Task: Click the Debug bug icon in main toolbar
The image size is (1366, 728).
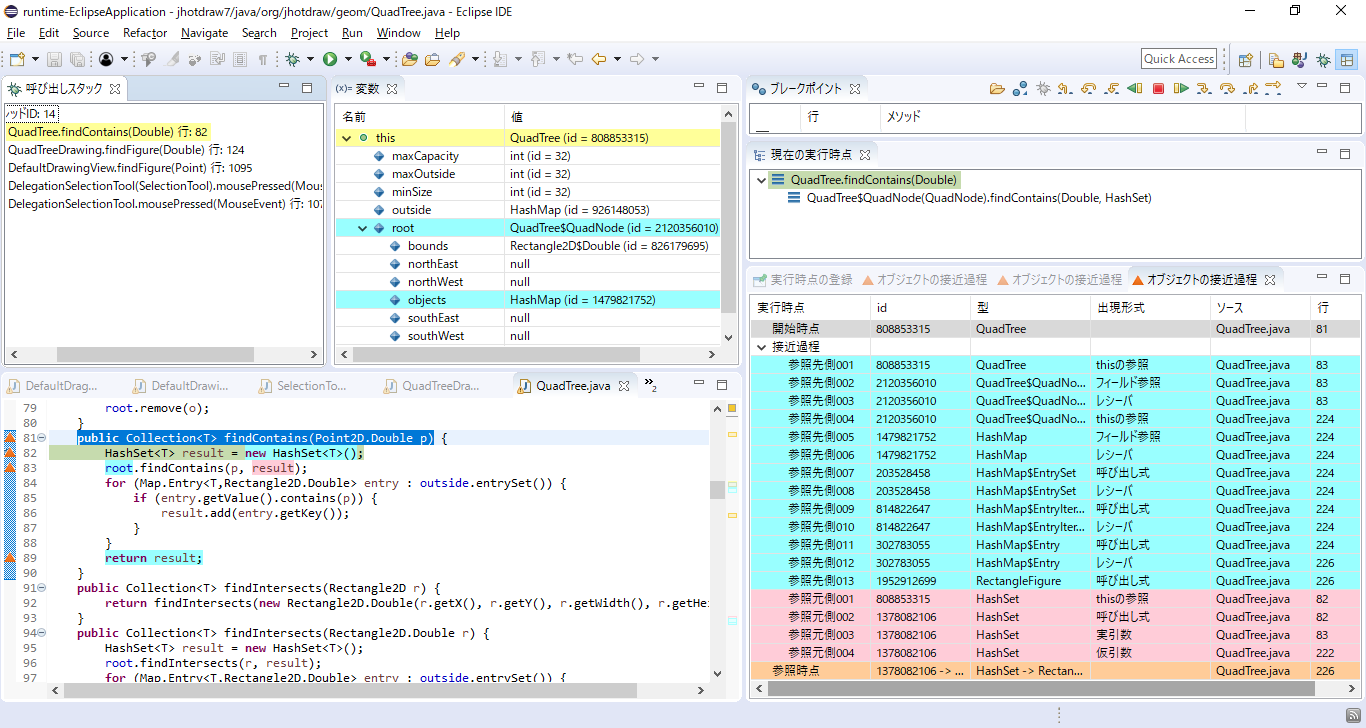Action: pos(291,59)
